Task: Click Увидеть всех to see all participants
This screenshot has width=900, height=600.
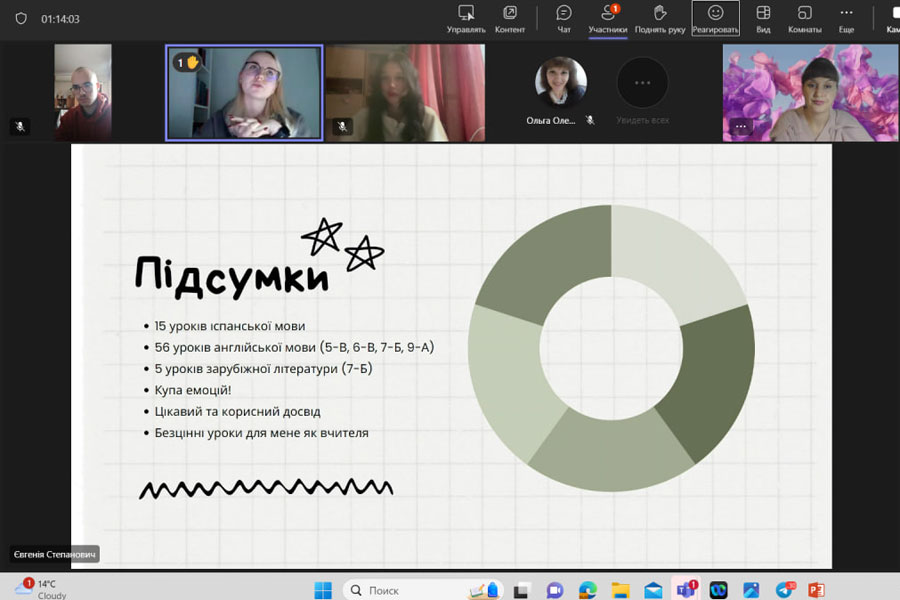Action: (642, 90)
